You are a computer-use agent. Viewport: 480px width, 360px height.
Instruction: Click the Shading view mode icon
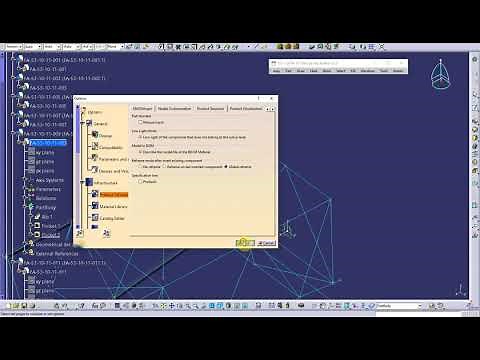point(228,305)
